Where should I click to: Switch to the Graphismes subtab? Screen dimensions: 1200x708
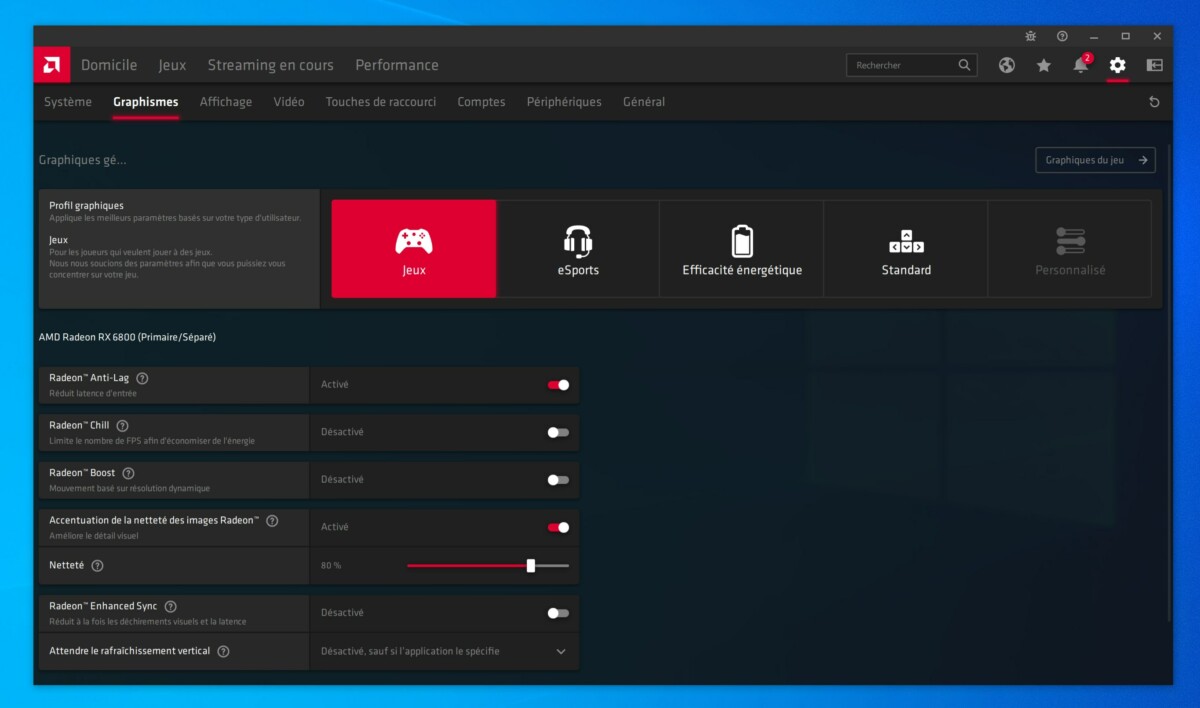tap(146, 102)
